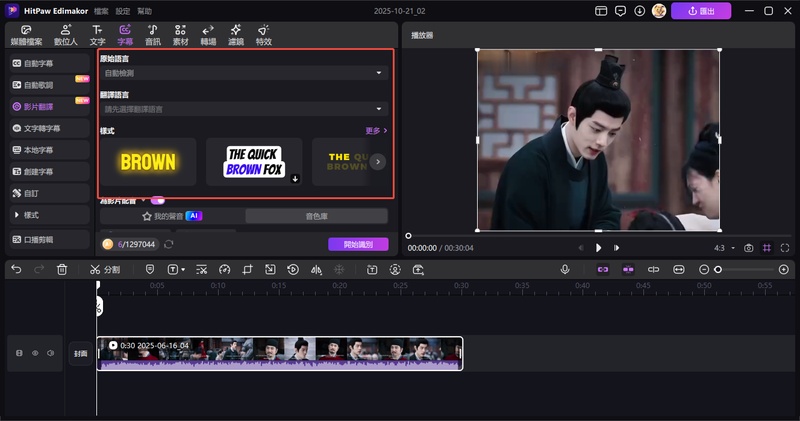Open the 4:3 aspect ratio dropdown
This screenshot has height=421, width=800.
pos(724,247)
